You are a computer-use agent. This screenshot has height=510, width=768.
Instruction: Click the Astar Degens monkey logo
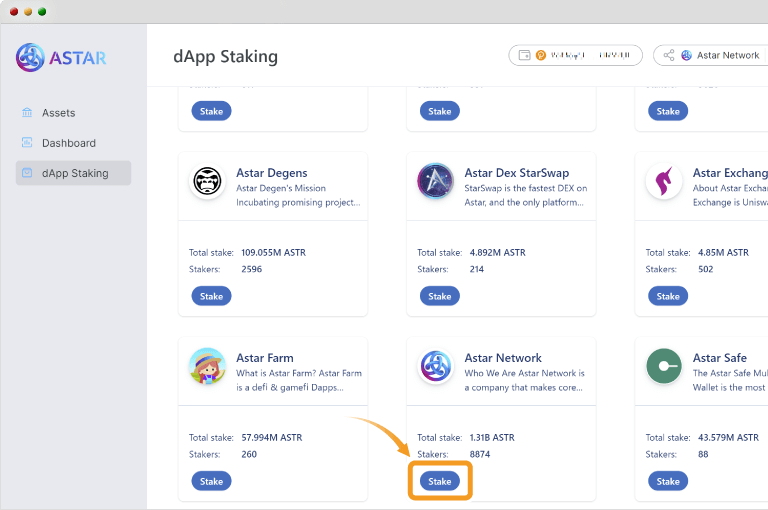click(x=208, y=181)
